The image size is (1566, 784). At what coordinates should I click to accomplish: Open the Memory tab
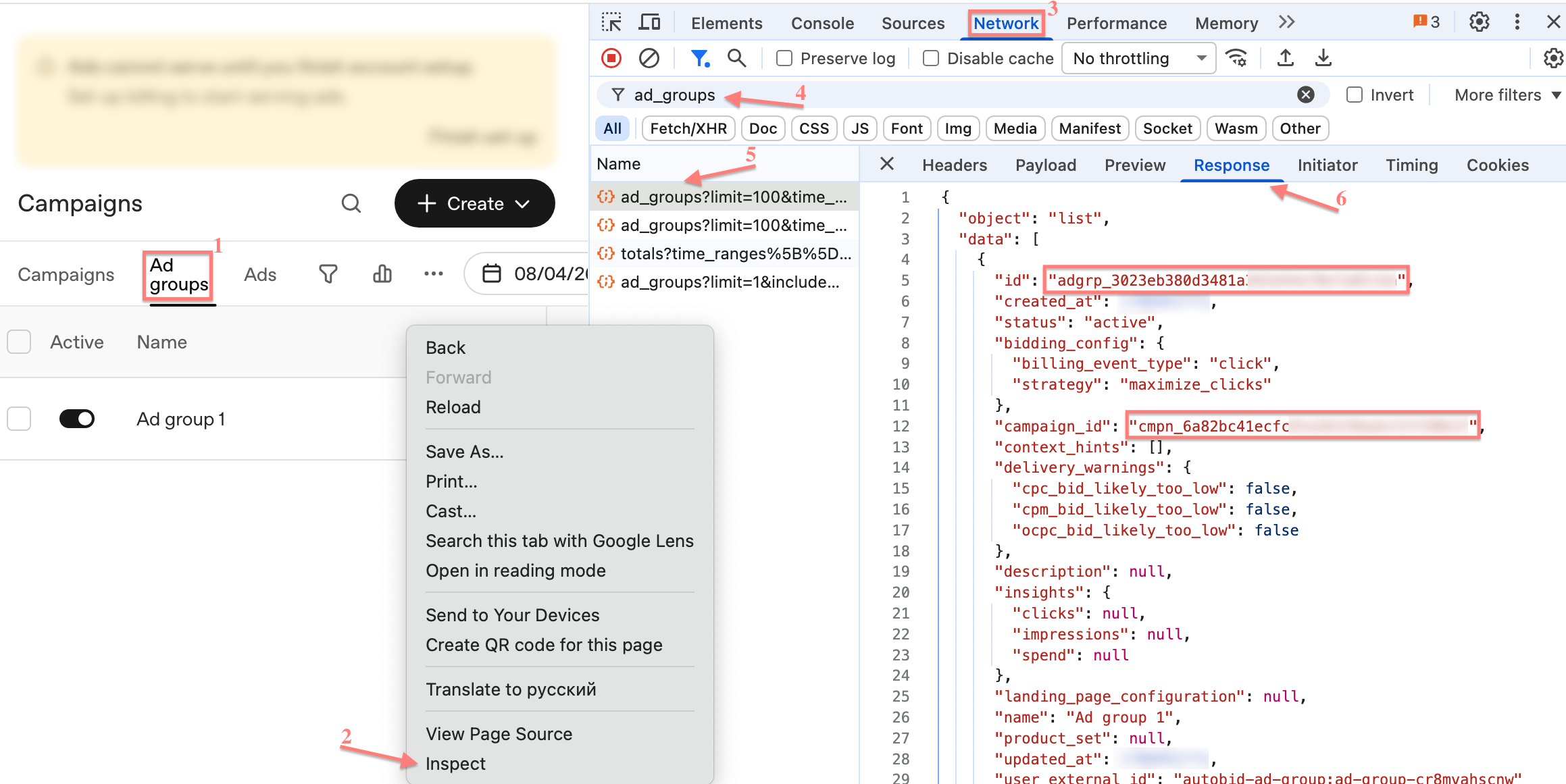point(1226,23)
